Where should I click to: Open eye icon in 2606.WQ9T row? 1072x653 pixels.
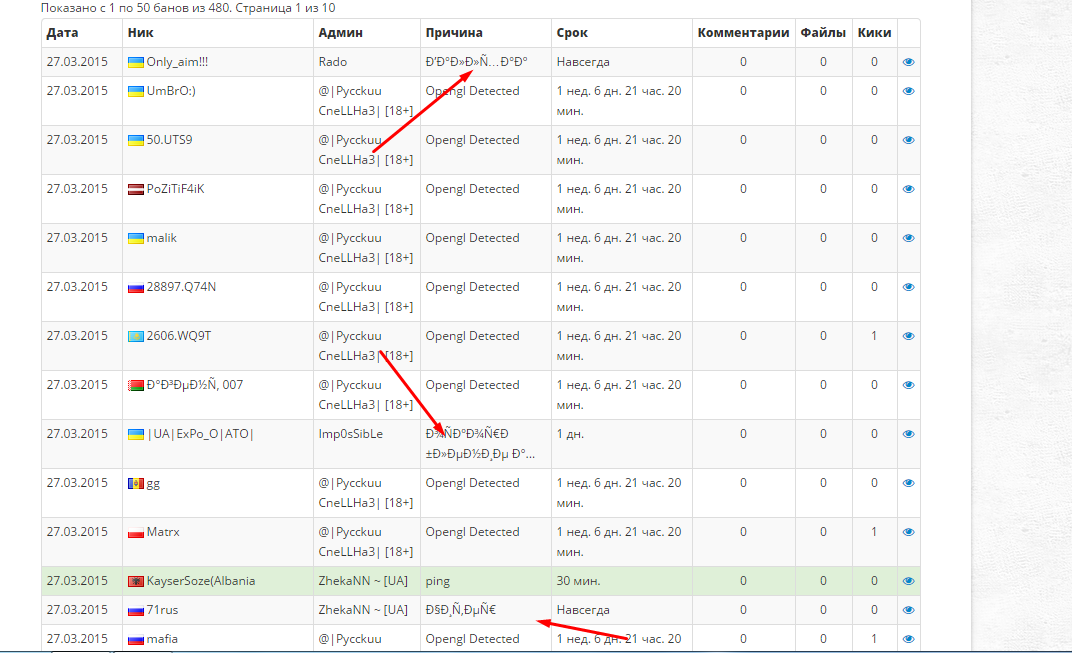pyautogui.click(x=908, y=336)
